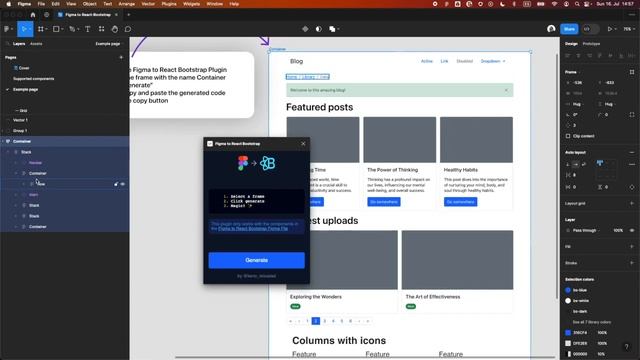640x360 pixels.
Task: Click the bs-blue color swatch
Action: pyautogui.click(x=568, y=290)
